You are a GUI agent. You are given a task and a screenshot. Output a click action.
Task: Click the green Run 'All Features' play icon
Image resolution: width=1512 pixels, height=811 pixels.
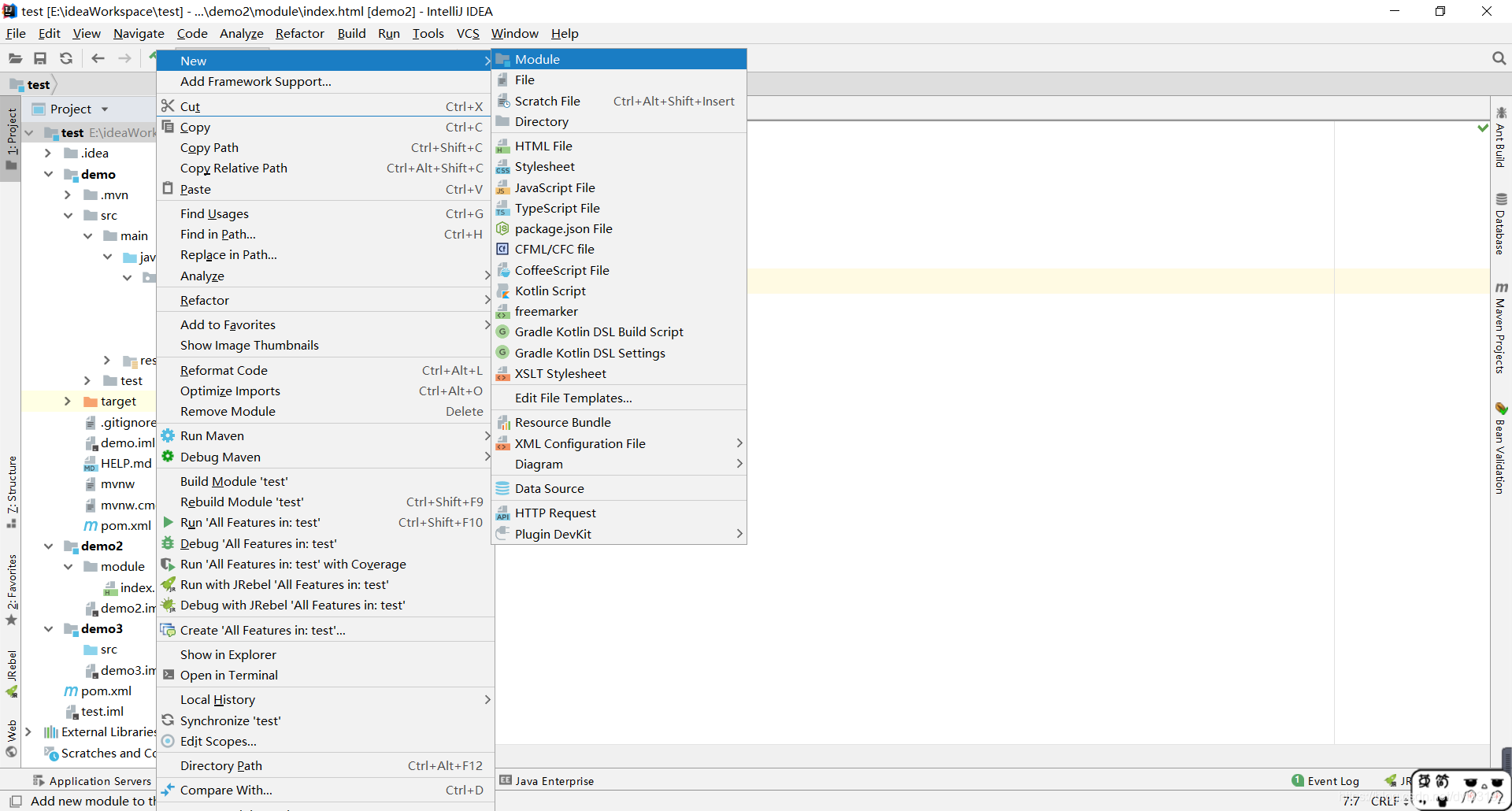point(168,522)
